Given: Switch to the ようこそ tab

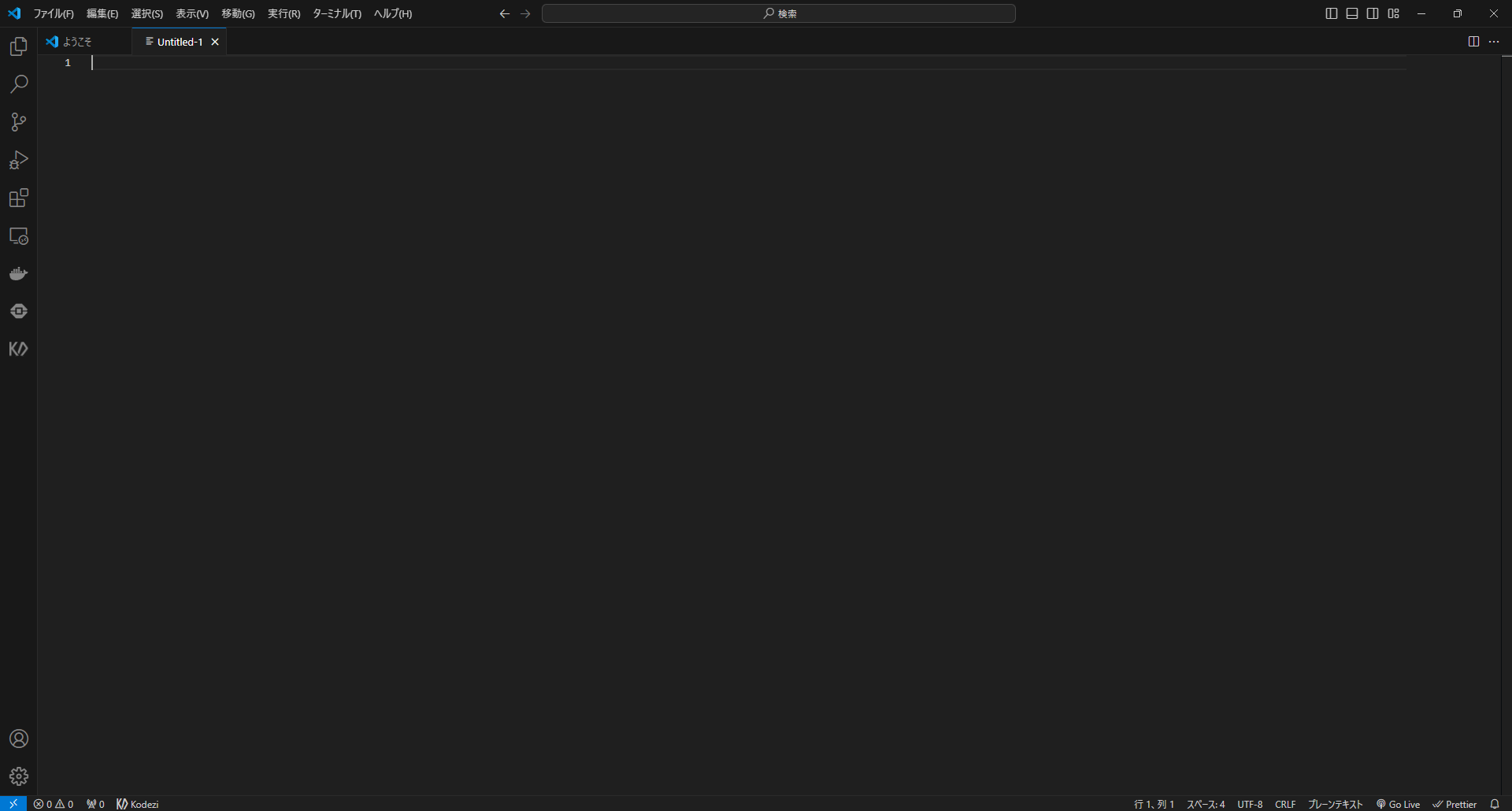Looking at the screenshot, I should [x=77, y=42].
